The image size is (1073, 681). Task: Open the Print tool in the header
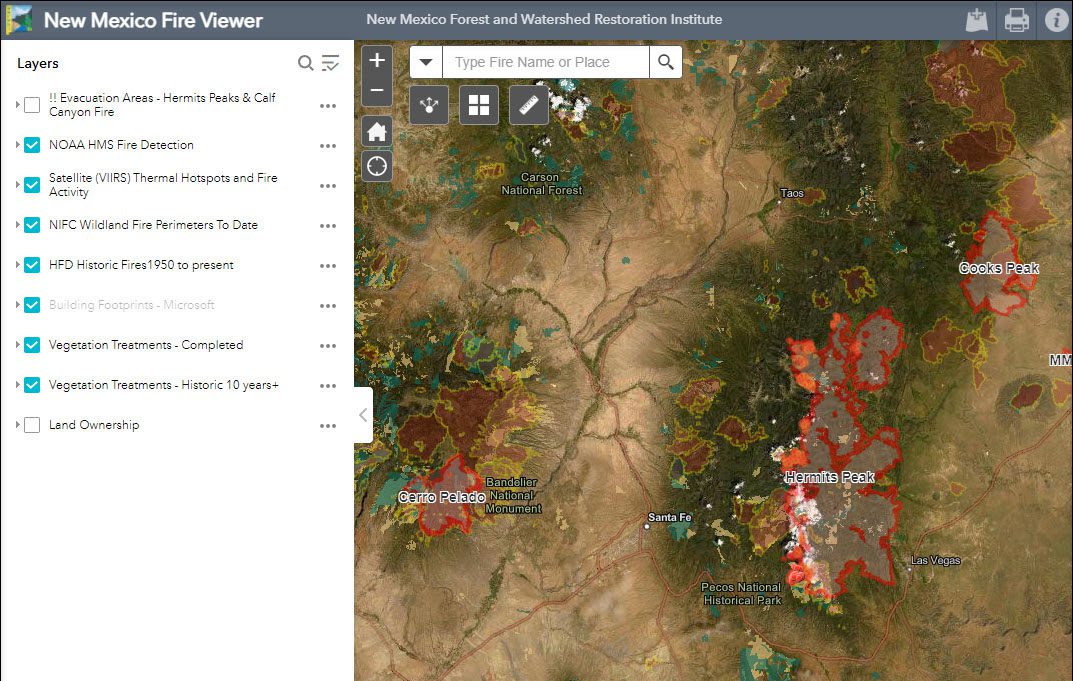(x=1017, y=20)
